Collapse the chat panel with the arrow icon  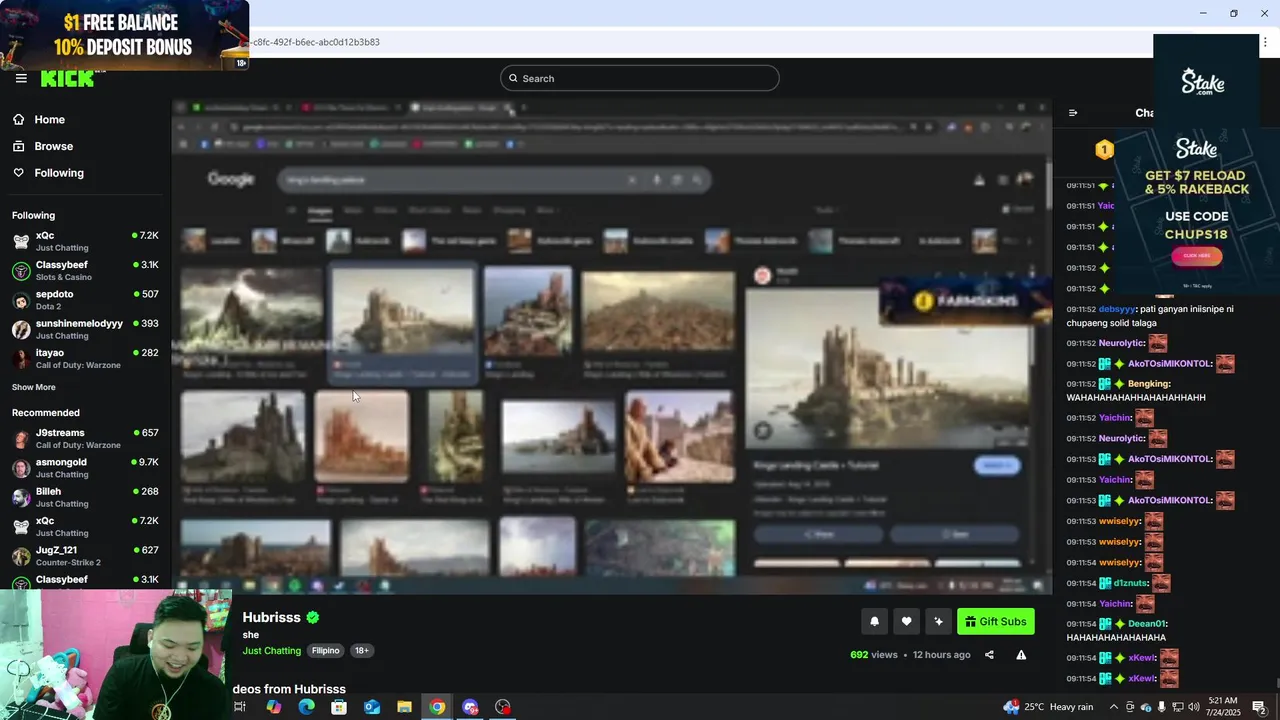1073,113
